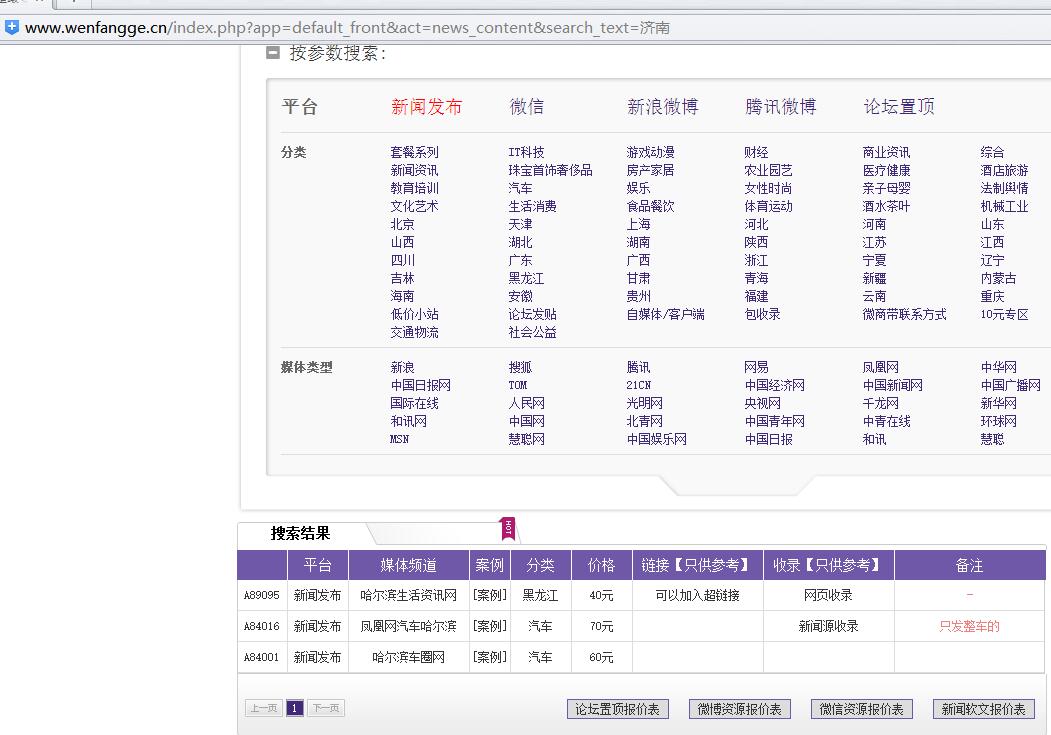Select 网易 media type
This screenshot has height=735, width=1051.
(756, 367)
